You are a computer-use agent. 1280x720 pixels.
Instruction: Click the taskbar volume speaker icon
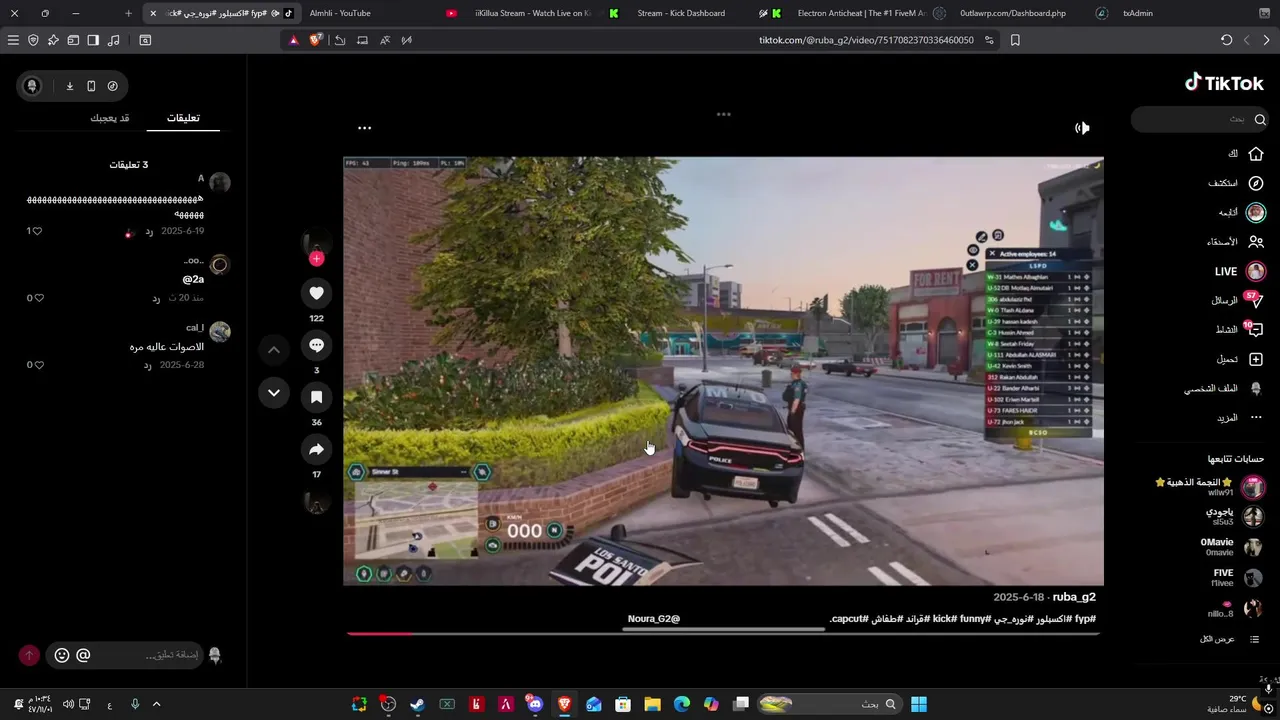[67, 704]
